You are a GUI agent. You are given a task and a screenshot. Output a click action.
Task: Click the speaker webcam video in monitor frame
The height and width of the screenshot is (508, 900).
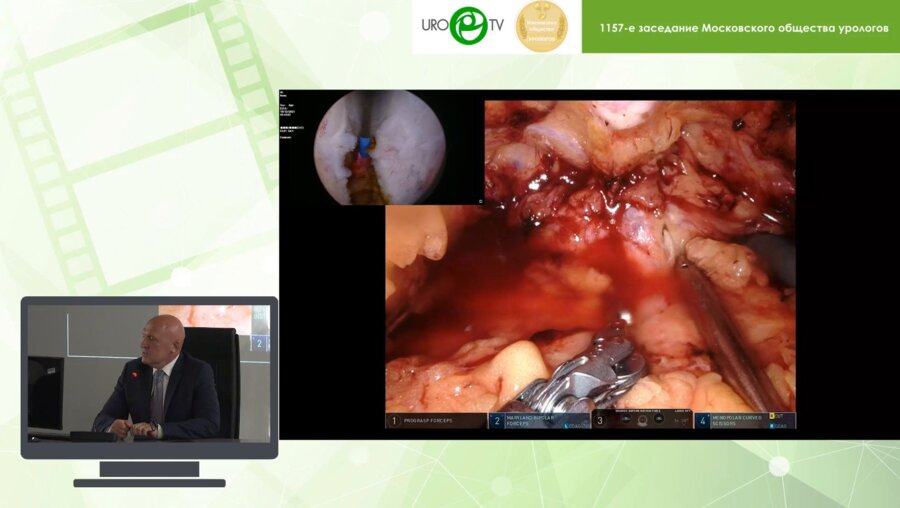coord(149,372)
